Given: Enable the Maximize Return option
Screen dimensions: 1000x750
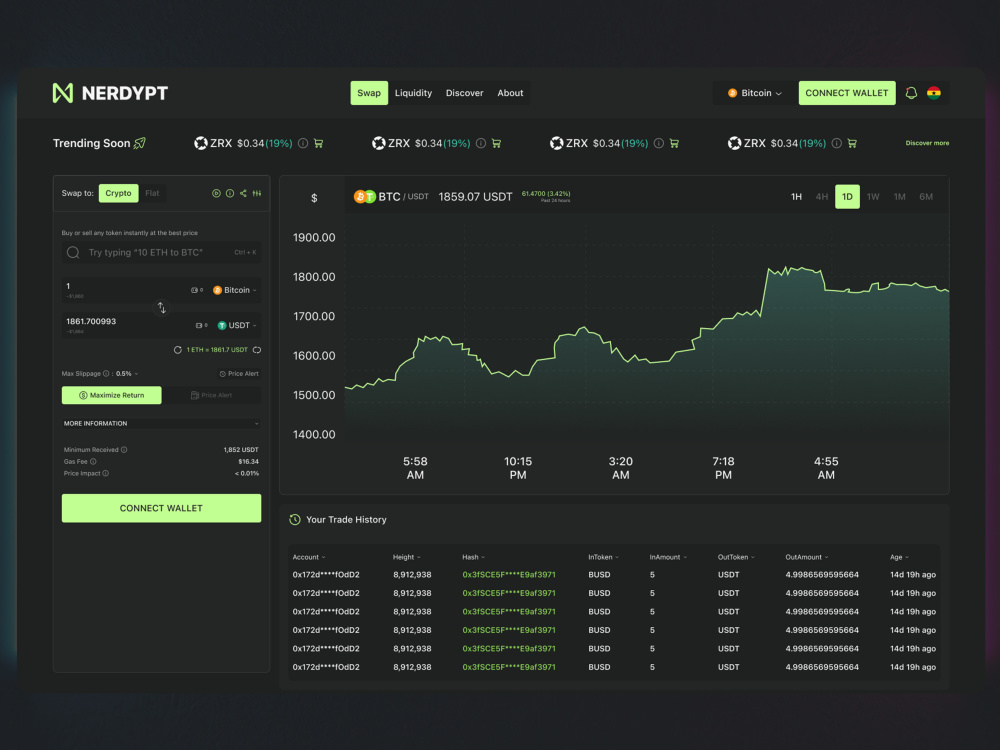Looking at the screenshot, I should [x=112, y=395].
